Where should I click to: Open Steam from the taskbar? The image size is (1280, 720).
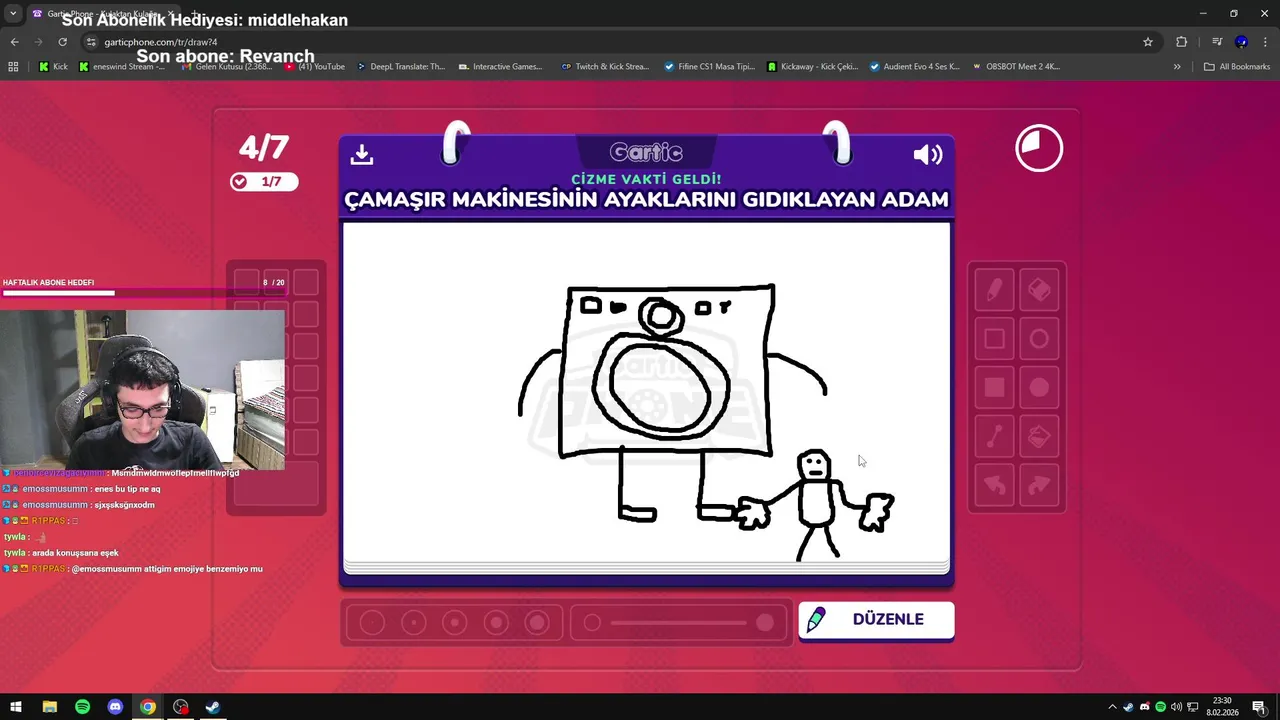coord(213,707)
